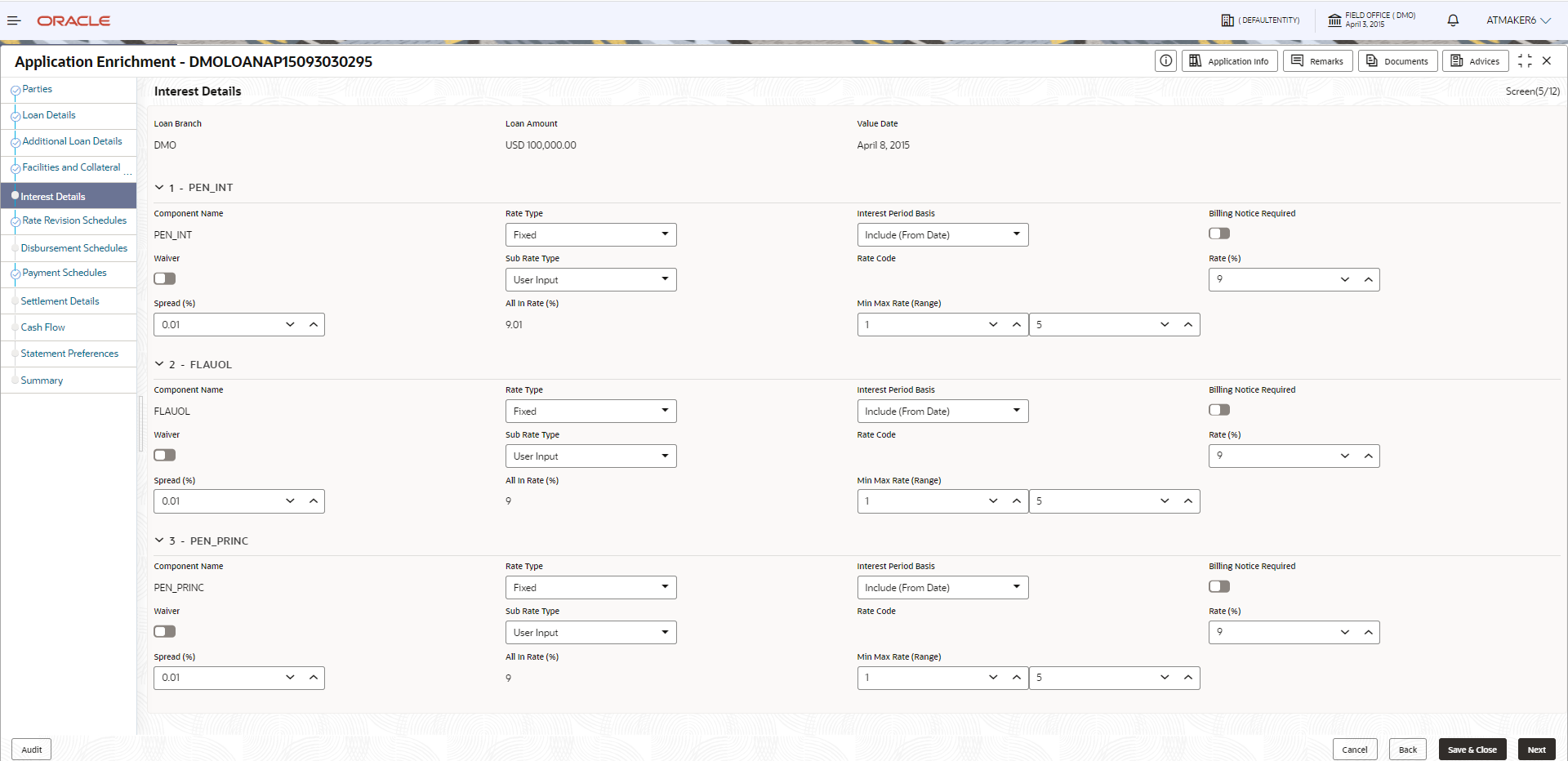Image resolution: width=1568 pixels, height=761 pixels.
Task: Open PEN_INT Interest Period Basis dropdown
Action: 942,234
